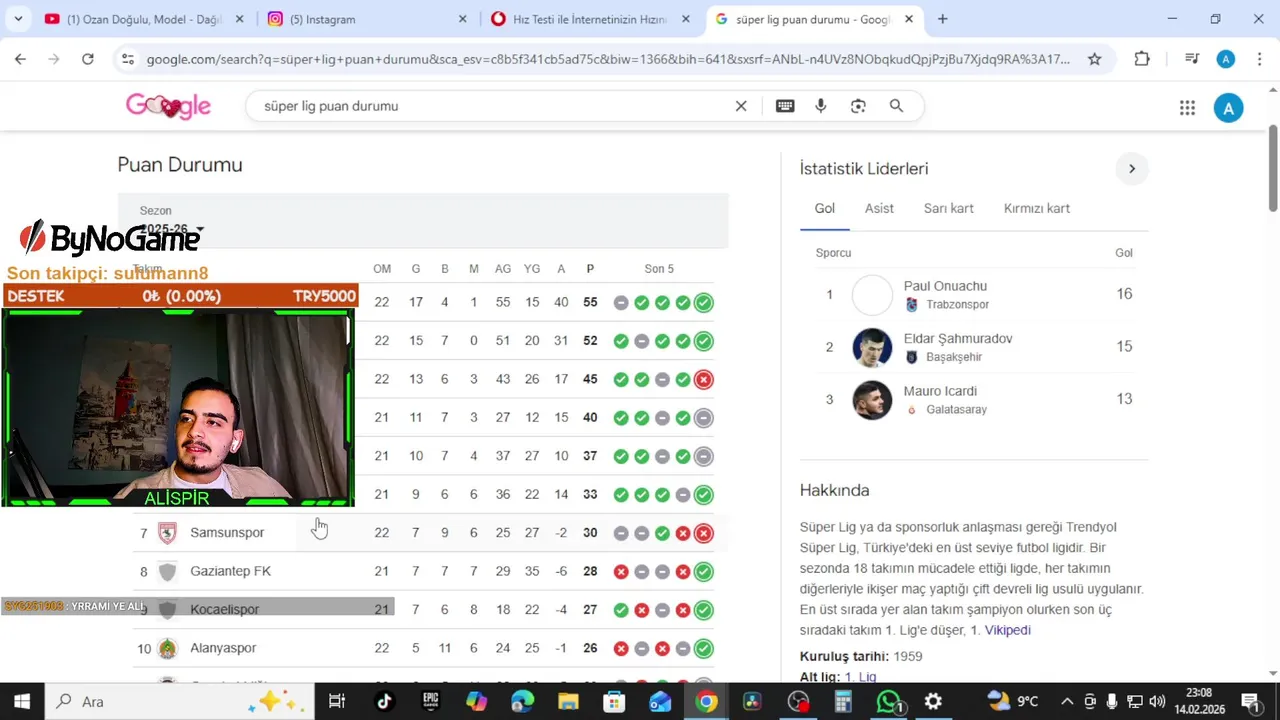Open the 1. Lig link under Alt lig
The height and width of the screenshot is (720, 1280).
pos(860,677)
